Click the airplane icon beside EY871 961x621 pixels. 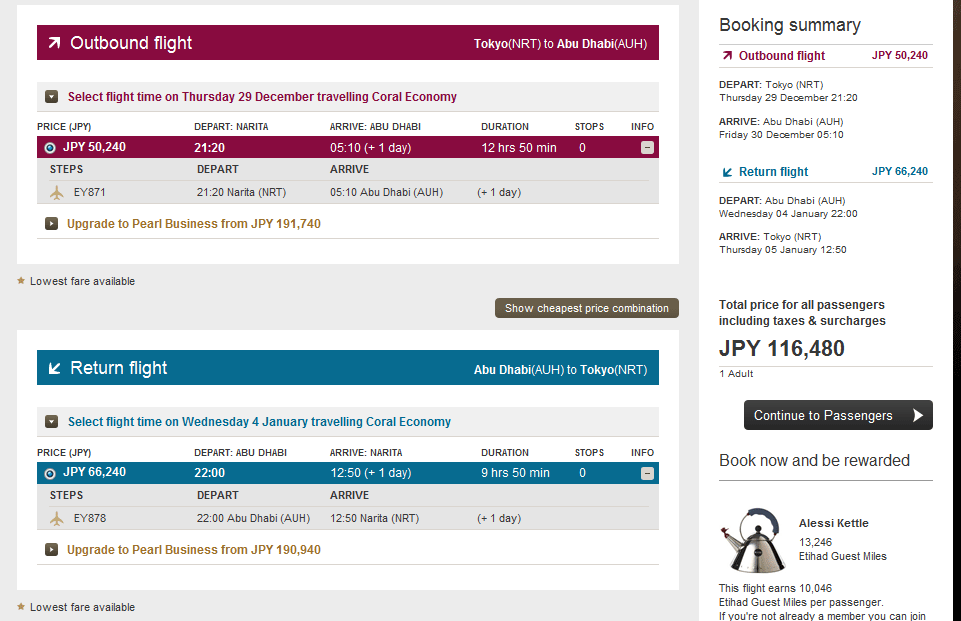pos(56,192)
